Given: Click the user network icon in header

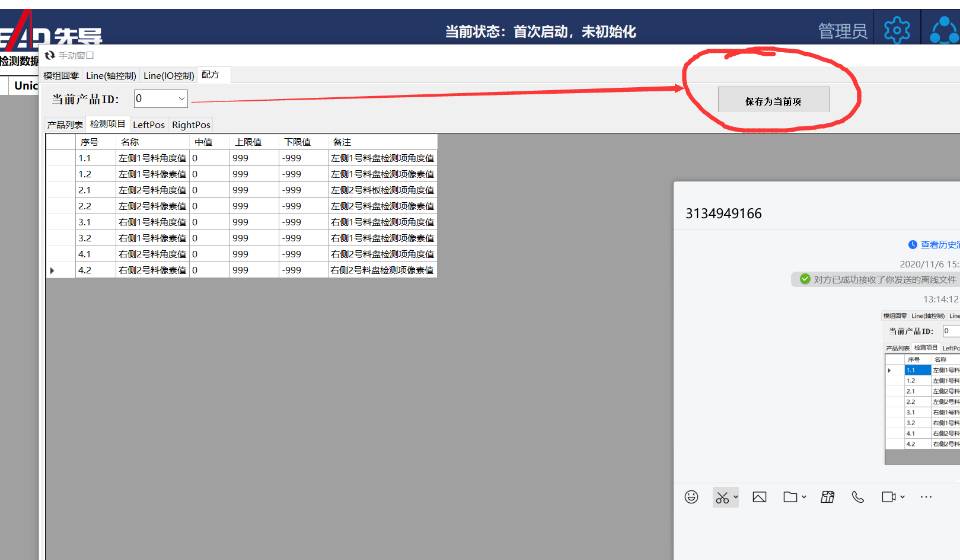Looking at the screenshot, I should pyautogui.click(x=943, y=31).
